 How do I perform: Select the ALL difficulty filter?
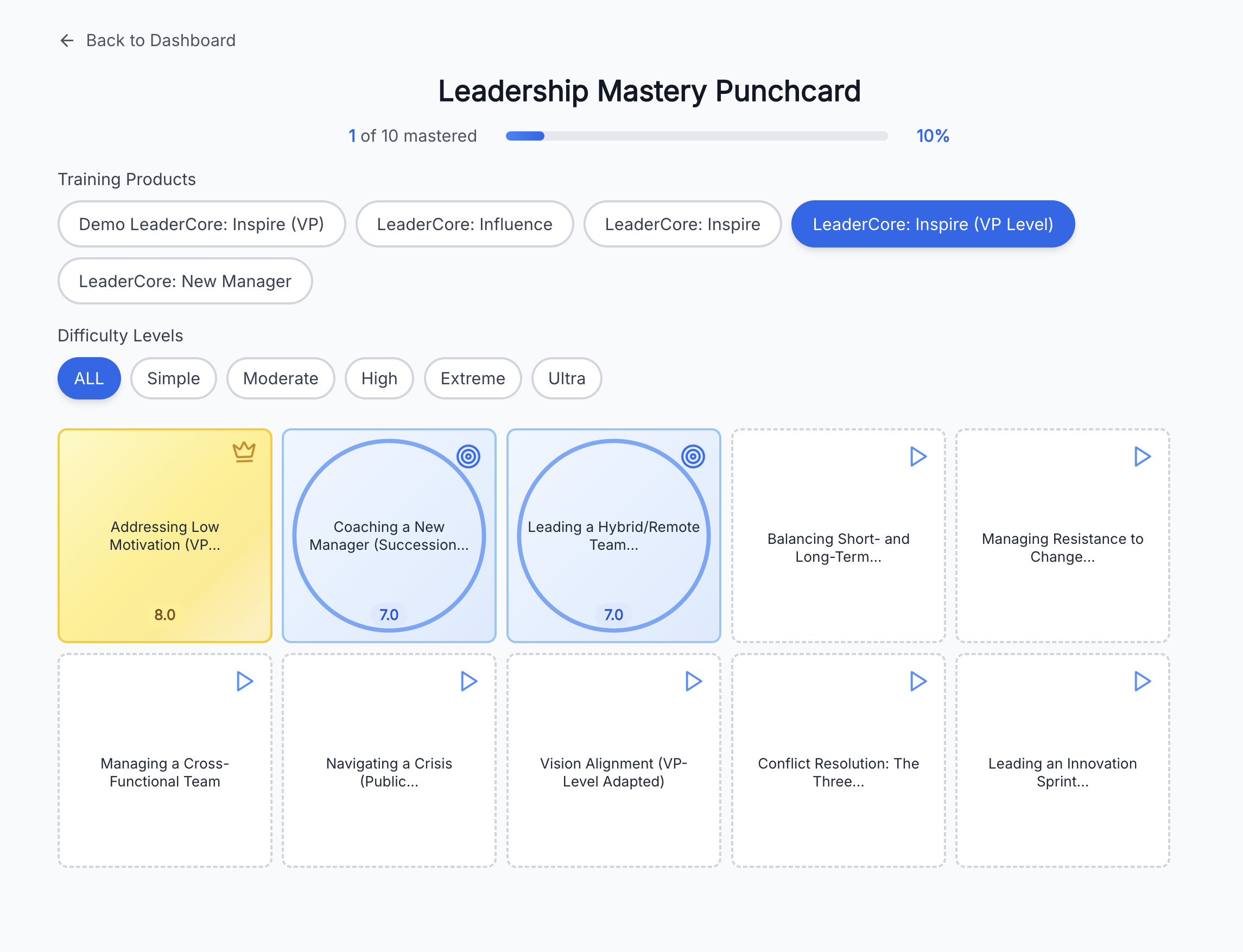(89, 378)
